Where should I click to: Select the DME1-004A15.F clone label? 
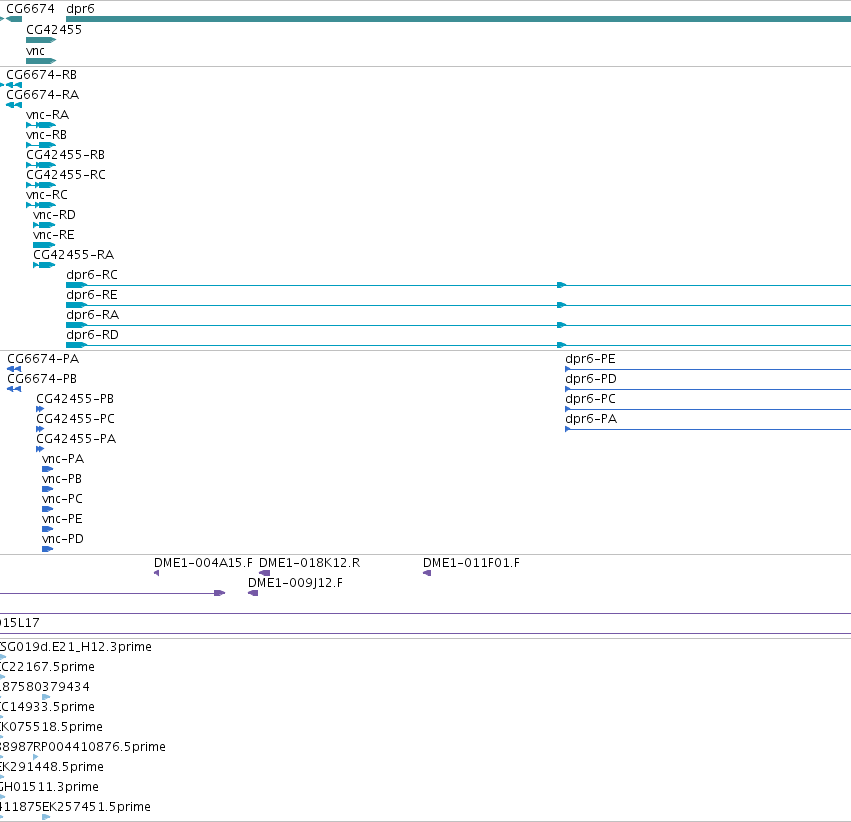[204, 563]
